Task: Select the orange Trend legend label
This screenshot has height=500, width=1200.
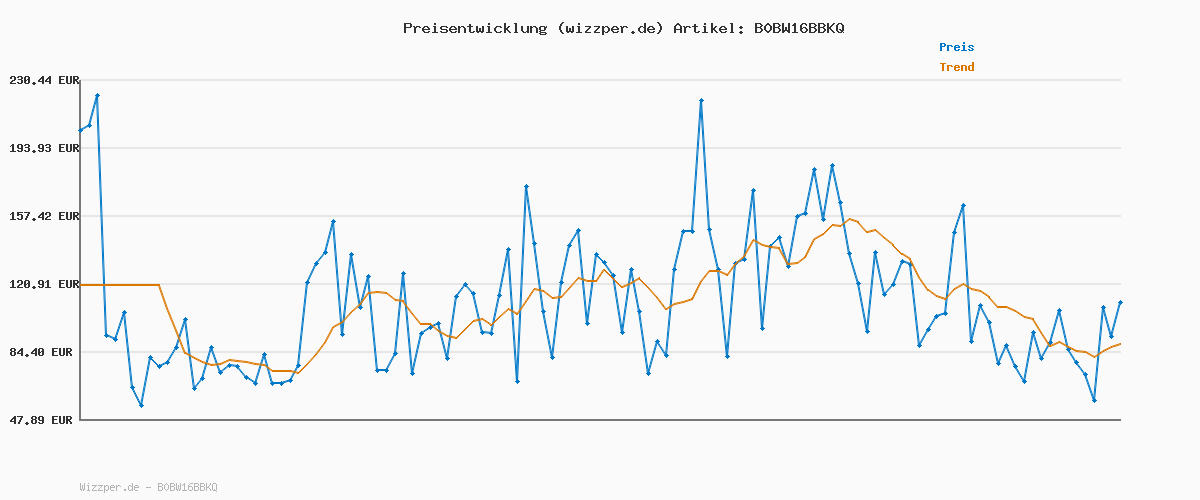Action: coord(956,67)
